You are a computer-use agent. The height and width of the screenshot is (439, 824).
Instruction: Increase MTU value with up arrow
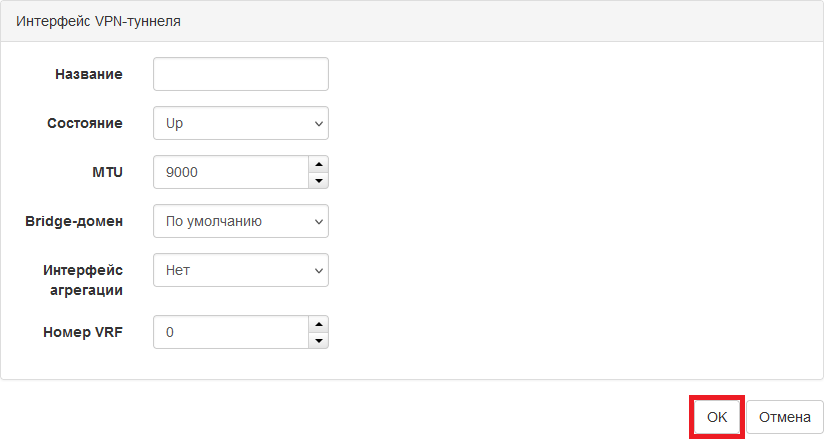click(x=318, y=164)
